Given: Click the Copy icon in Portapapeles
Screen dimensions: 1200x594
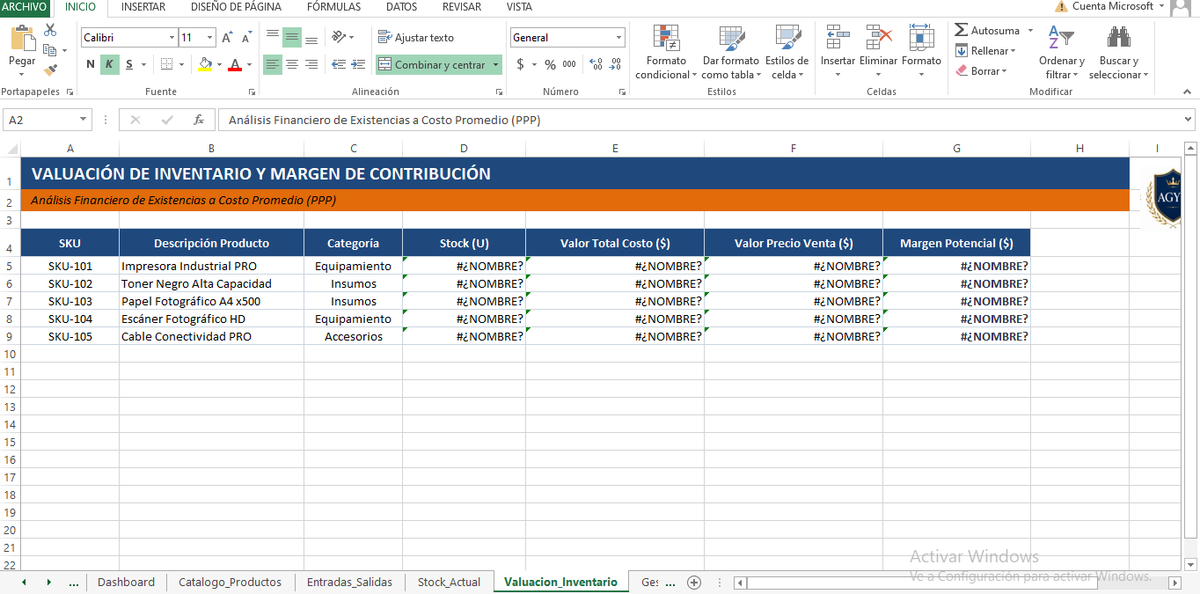Looking at the screenshot, I should tap(50, 49).
